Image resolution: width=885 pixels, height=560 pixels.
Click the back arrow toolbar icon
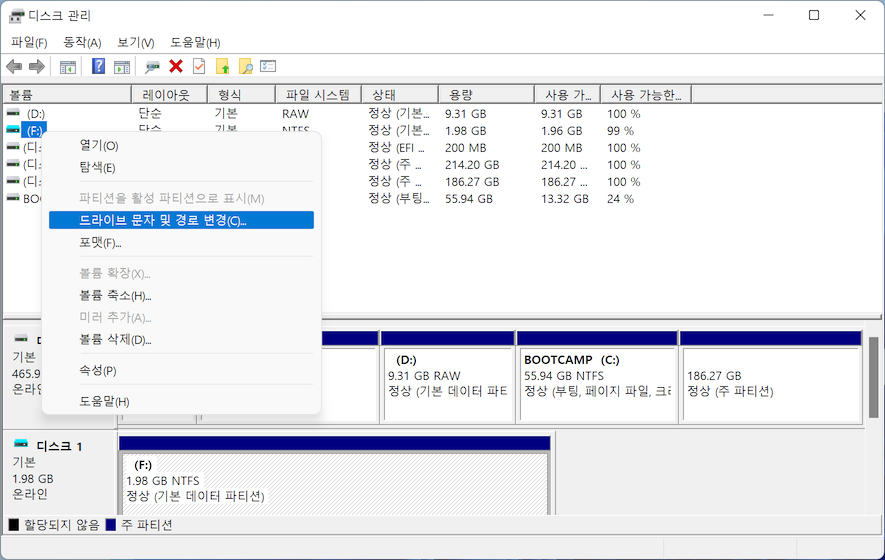14,67
